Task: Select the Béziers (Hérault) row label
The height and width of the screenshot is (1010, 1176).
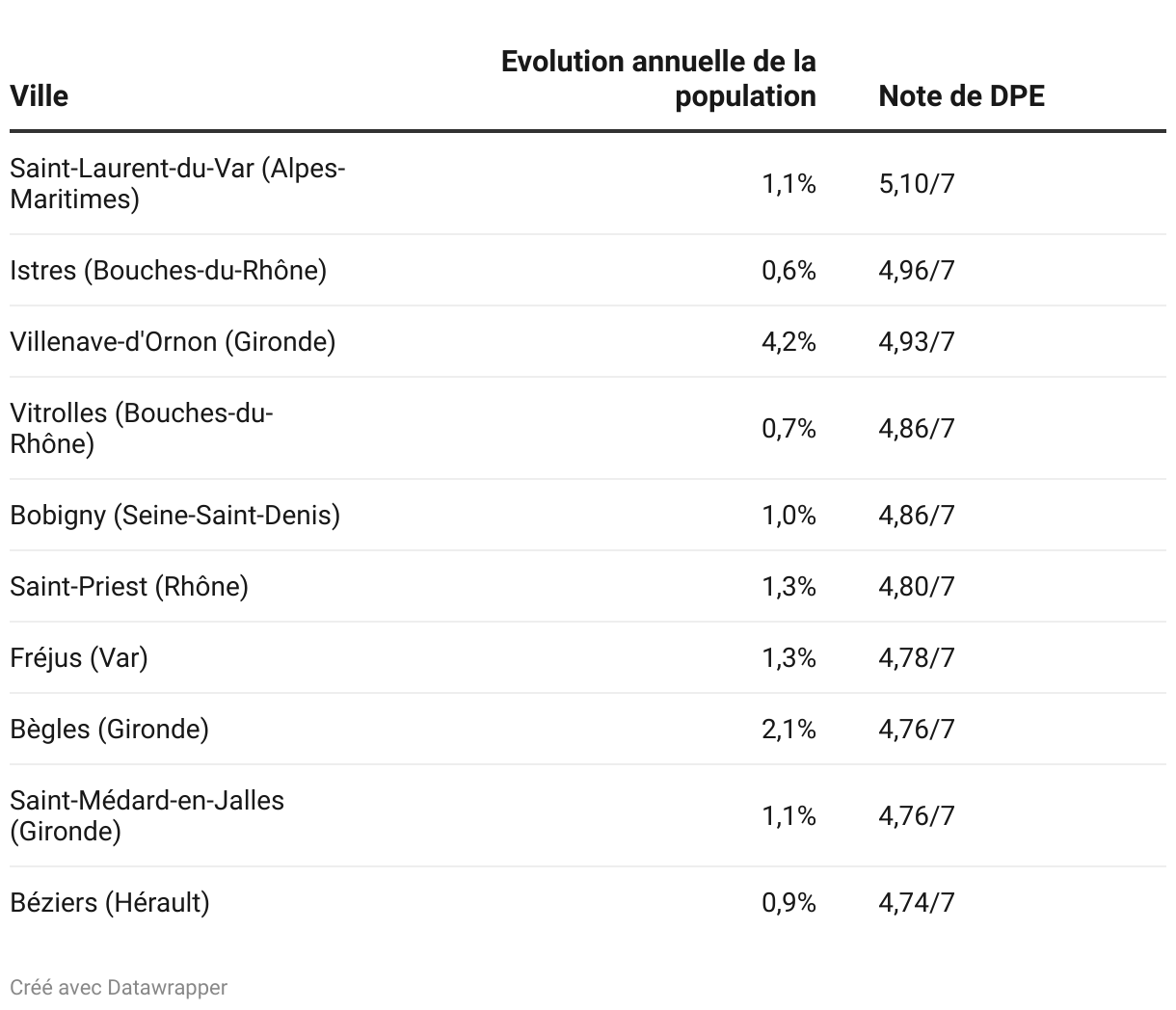Action: [x=110, y=902]
